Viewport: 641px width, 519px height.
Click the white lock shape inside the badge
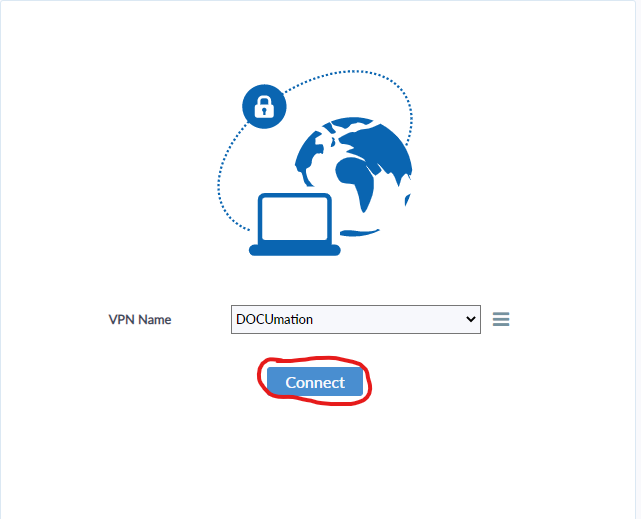(264, 107)
